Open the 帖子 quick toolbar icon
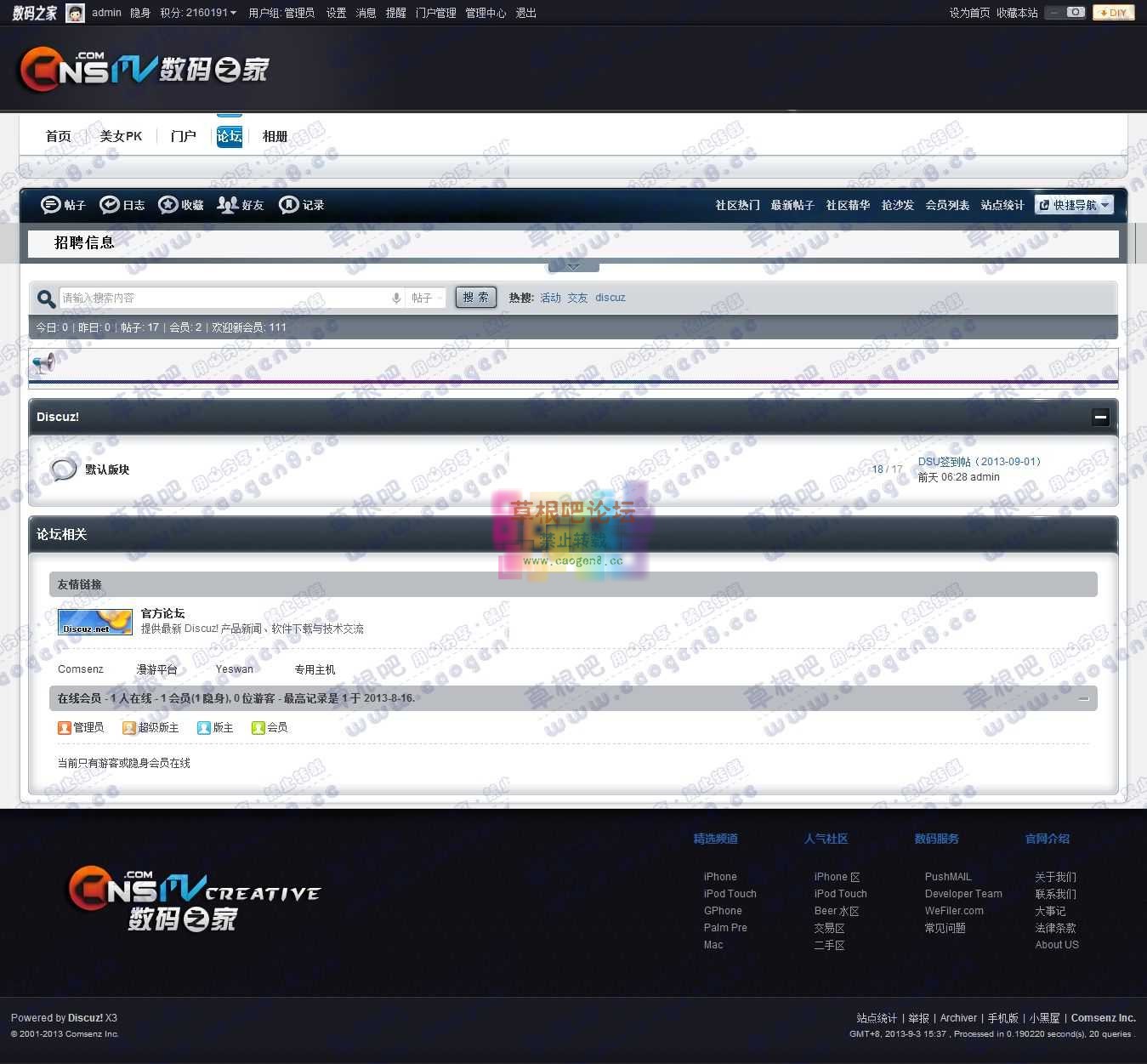The image size is (1147, 1064). click(51, 204)
